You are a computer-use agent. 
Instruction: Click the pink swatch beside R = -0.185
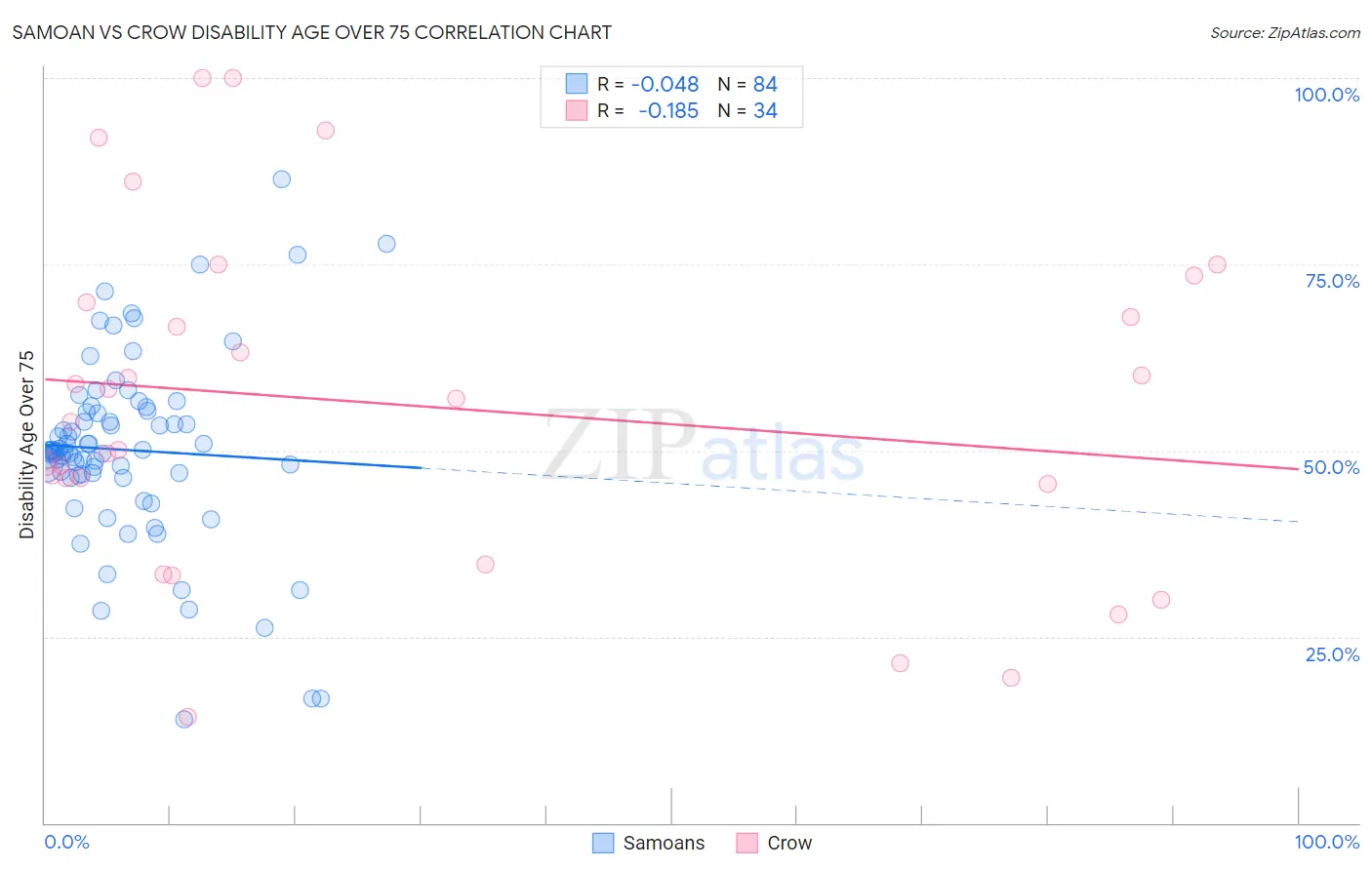577,110
